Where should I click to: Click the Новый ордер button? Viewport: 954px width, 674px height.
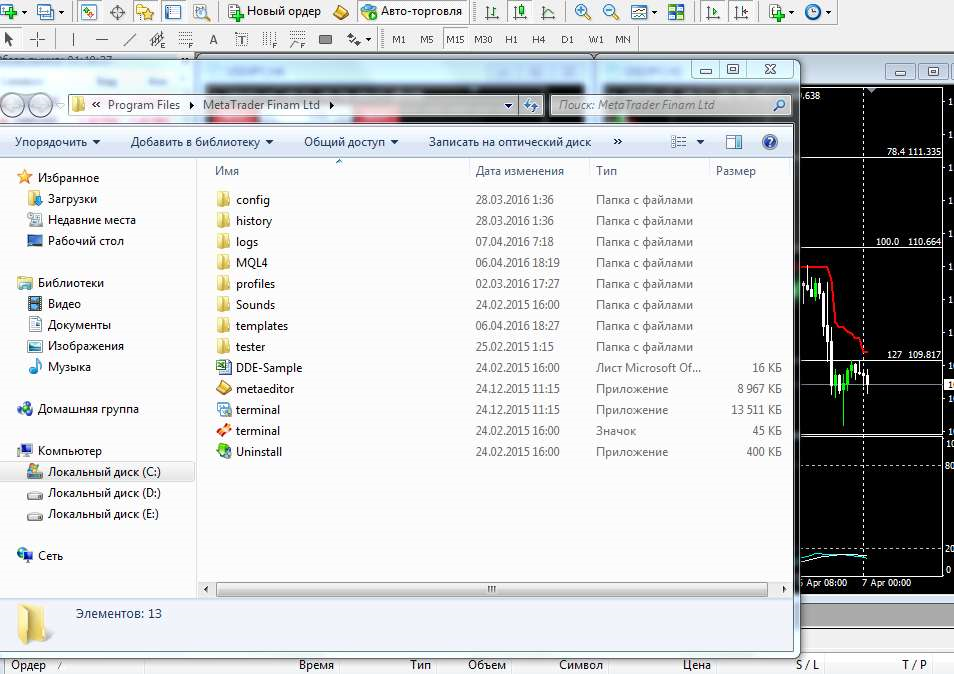coord(274,11)
